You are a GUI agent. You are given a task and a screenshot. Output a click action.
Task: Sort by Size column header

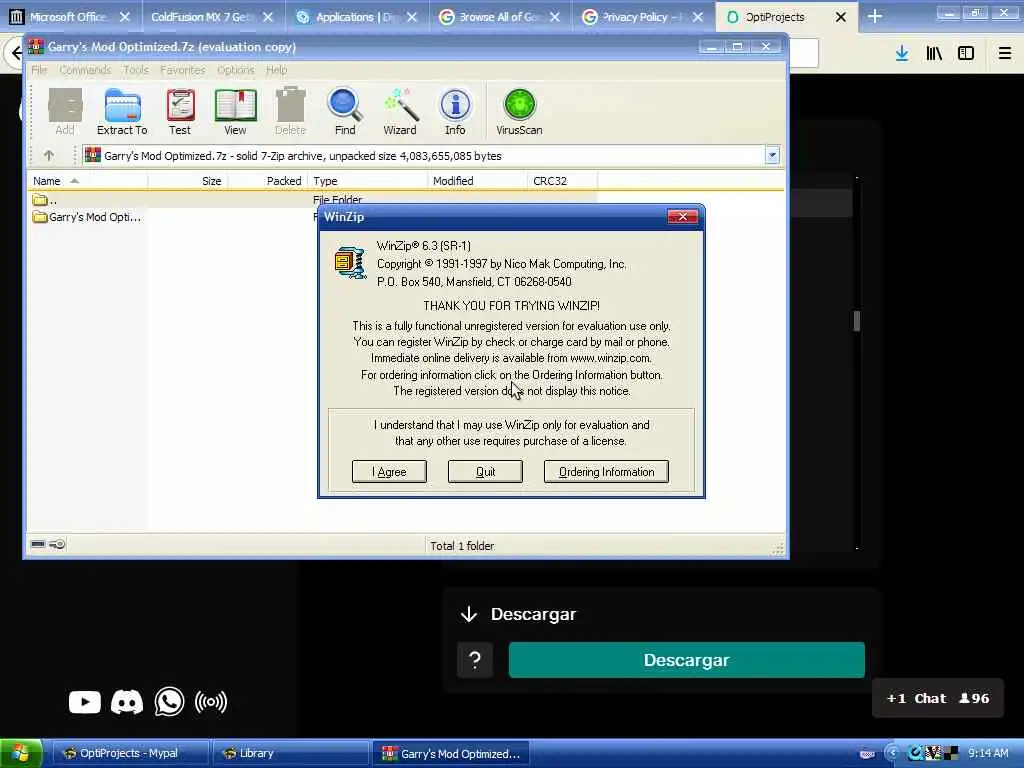188,181
